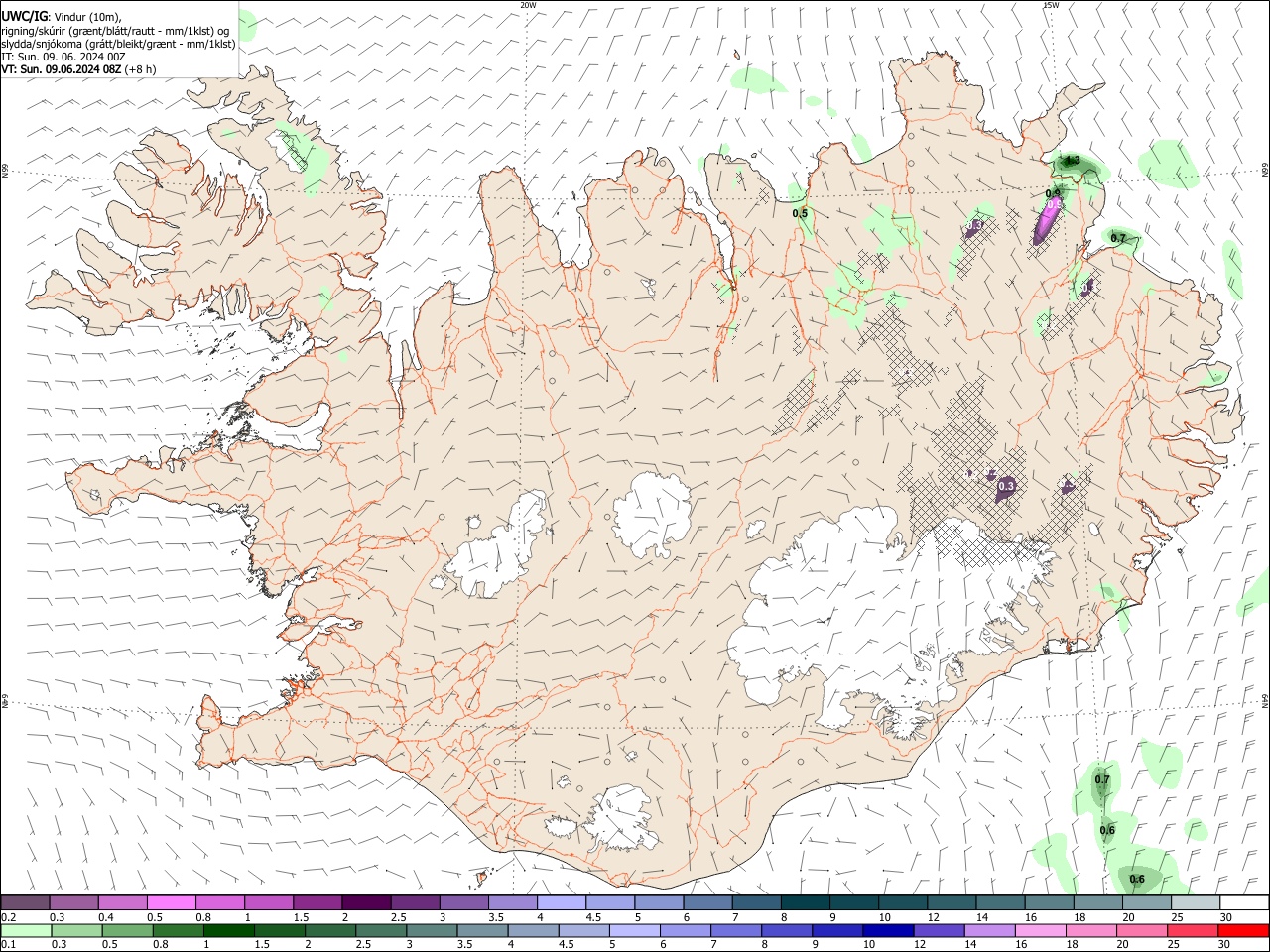
Task: Select the dark purple upper legend swatch labeled 2
Action: pos(366,902)
